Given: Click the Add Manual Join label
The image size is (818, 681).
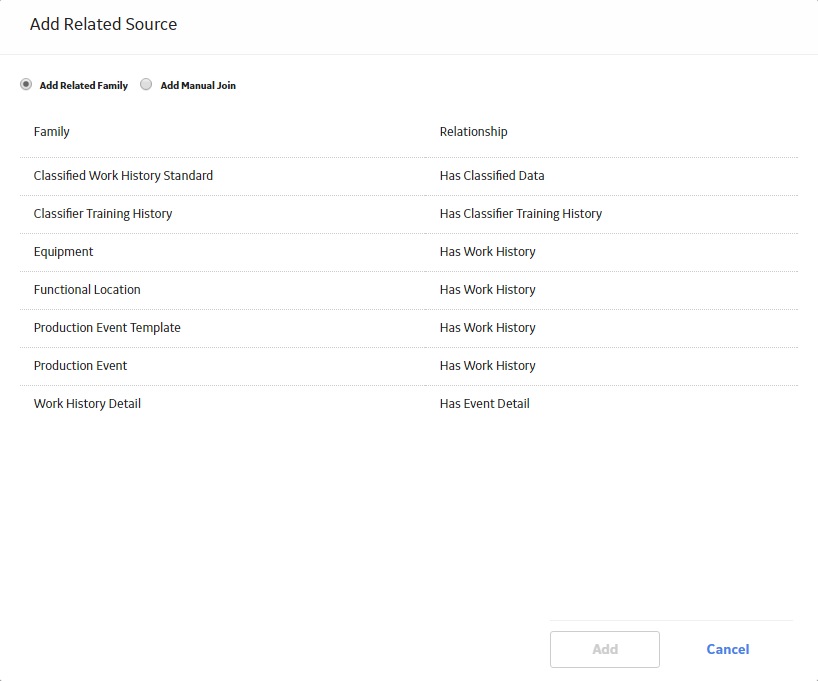Looking at the screenshot, I should point(198,86).
